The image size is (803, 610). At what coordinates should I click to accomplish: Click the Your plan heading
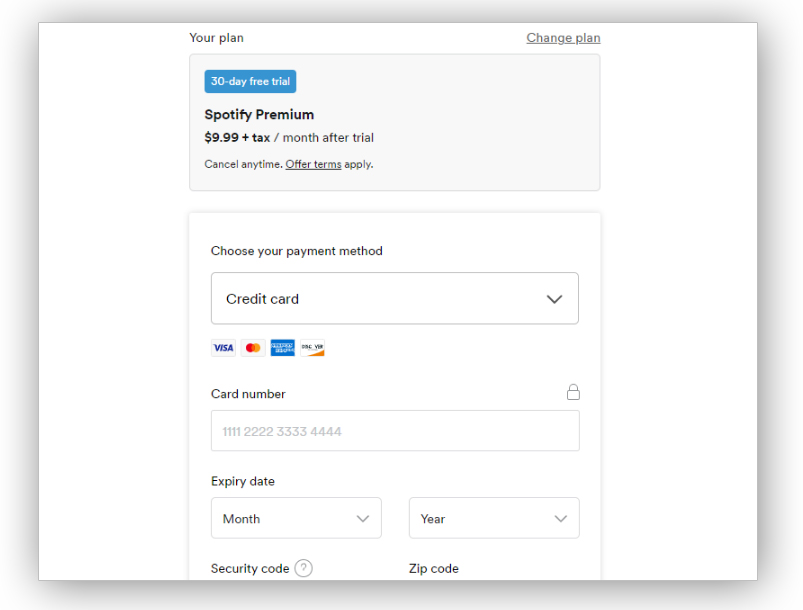216,37
